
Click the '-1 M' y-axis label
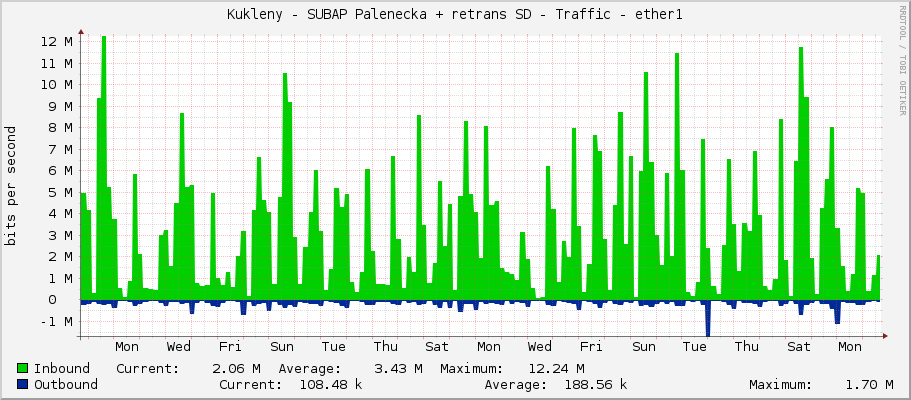pos(57,322)
